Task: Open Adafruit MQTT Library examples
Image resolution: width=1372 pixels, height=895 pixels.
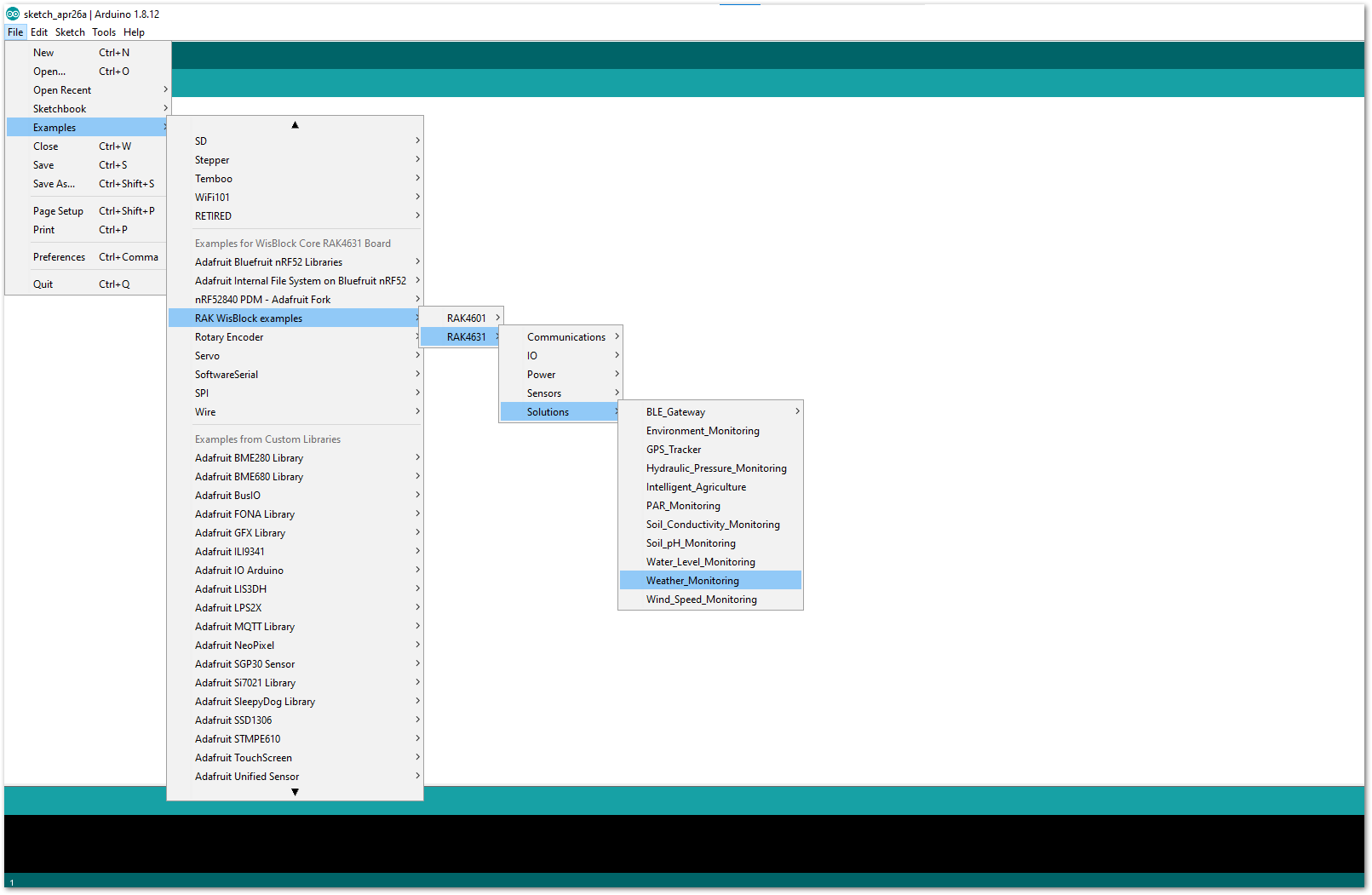Action: tap(295, 627)
